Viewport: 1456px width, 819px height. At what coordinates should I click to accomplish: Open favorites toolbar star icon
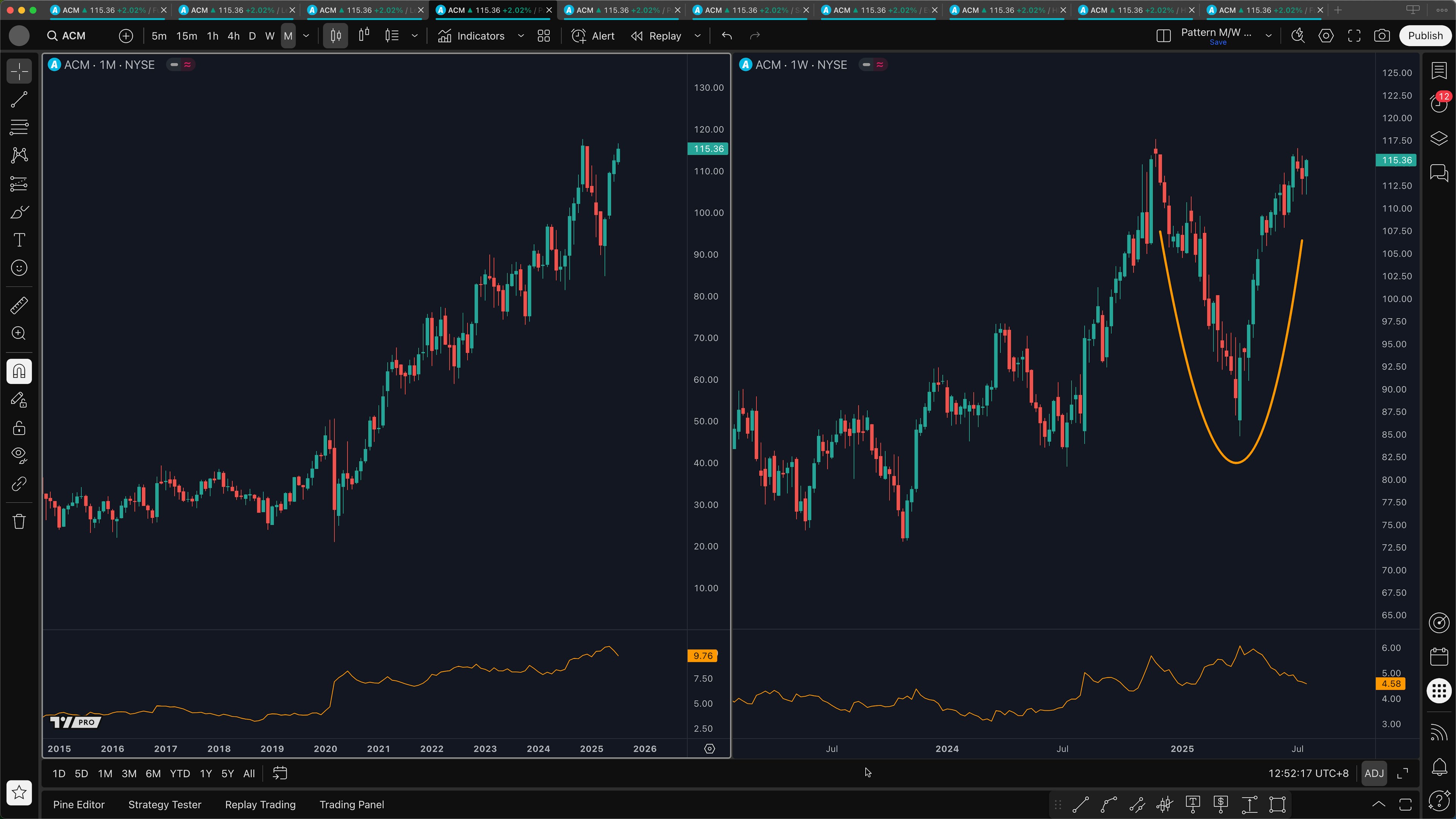(19, 792)
